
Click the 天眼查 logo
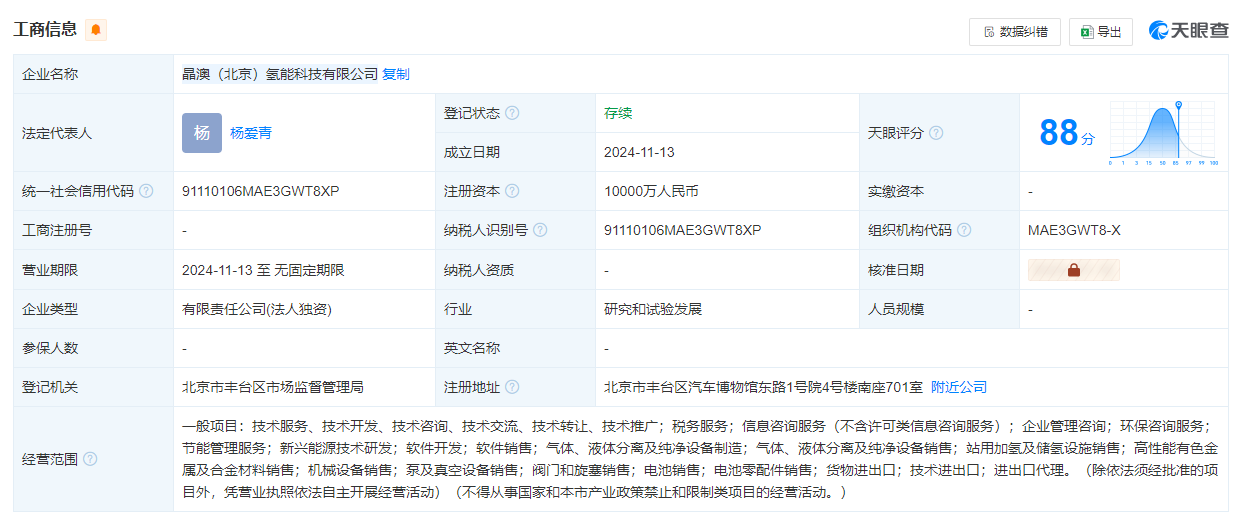(x=1188, y=31)
